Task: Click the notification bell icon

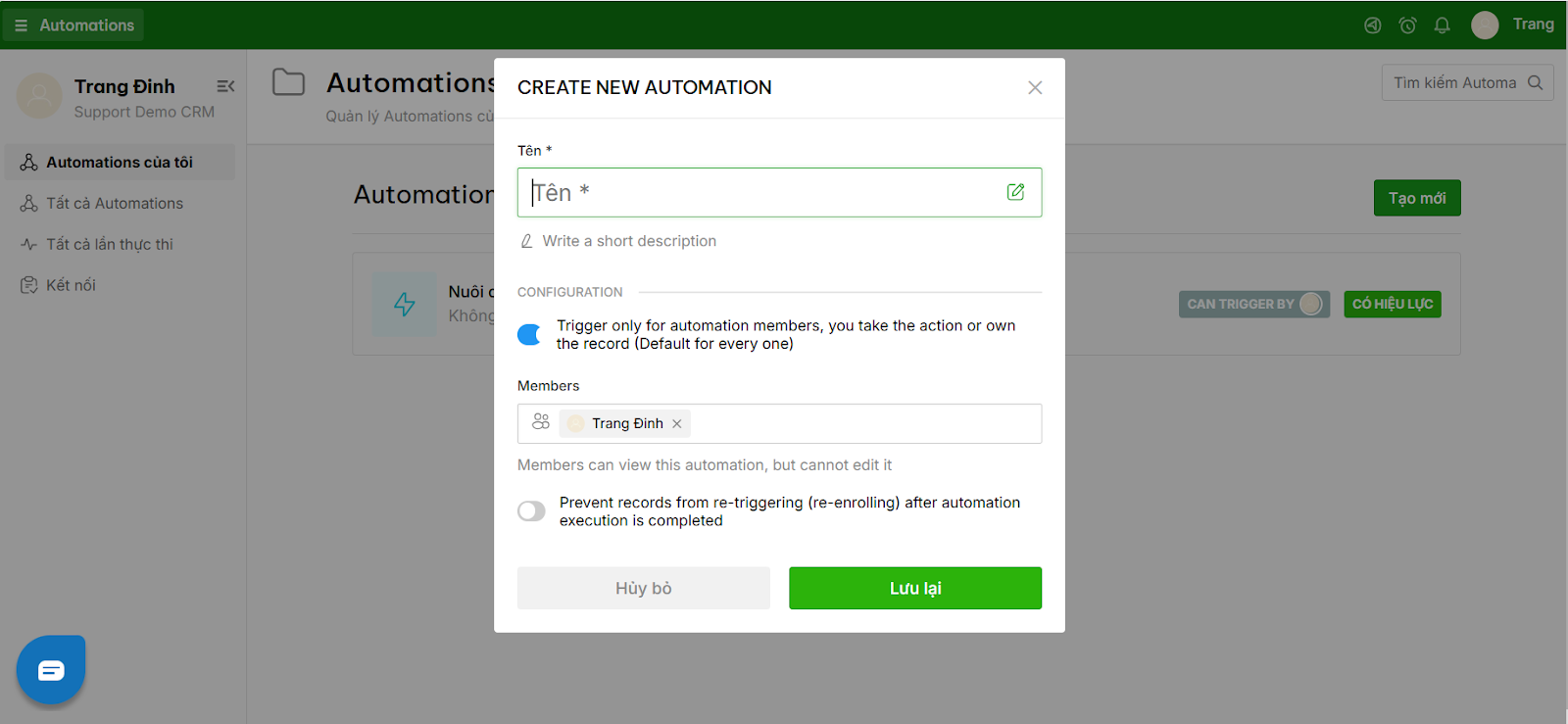Action: [x=1442, y=25]
